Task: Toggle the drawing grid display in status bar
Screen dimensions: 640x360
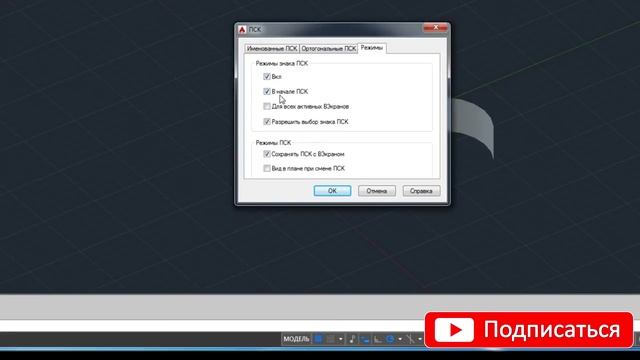Action: point(318,339)
